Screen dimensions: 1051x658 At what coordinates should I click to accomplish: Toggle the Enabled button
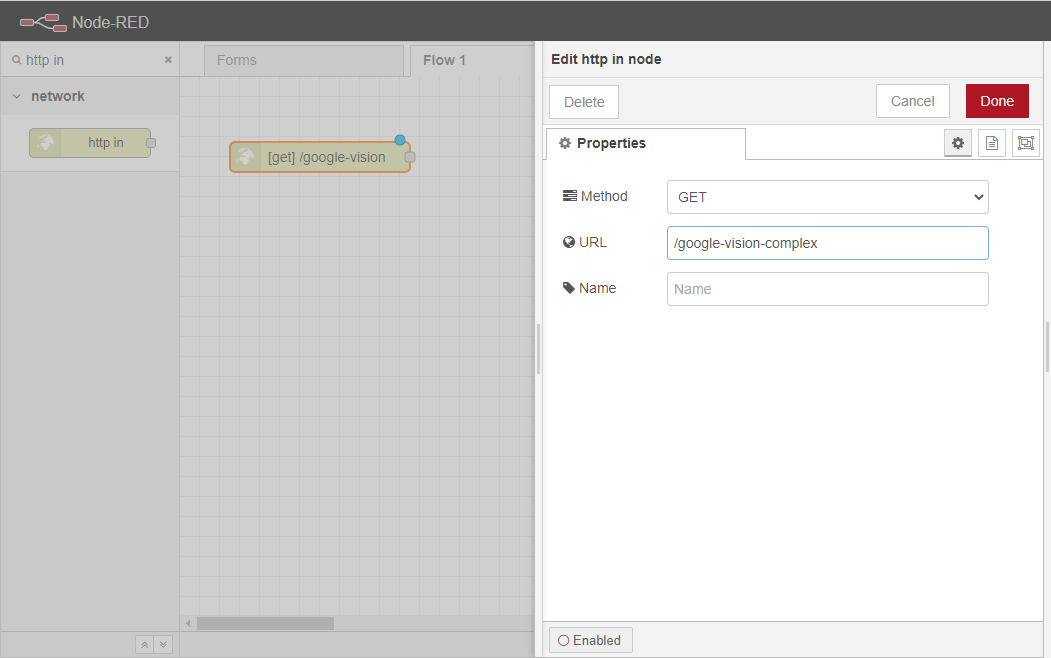coord(591,641)
